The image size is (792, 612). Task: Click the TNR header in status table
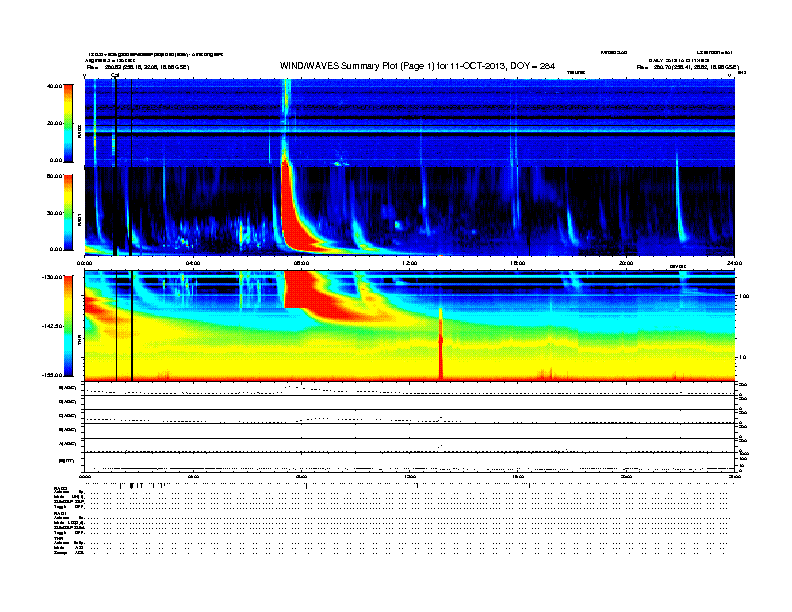coord(58,538)
